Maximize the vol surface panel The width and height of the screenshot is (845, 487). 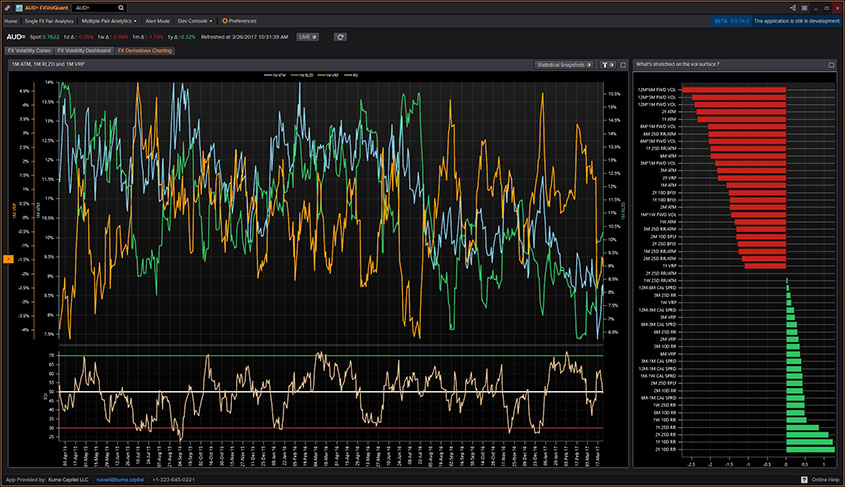point(831,64)
